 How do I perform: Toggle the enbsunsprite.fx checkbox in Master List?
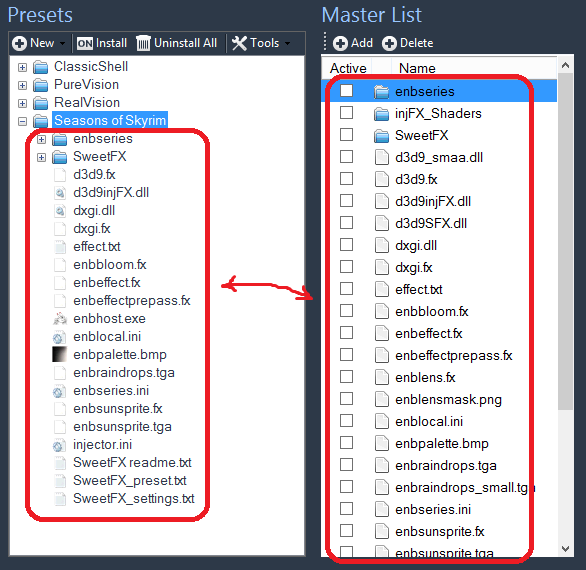coord(346,530)
